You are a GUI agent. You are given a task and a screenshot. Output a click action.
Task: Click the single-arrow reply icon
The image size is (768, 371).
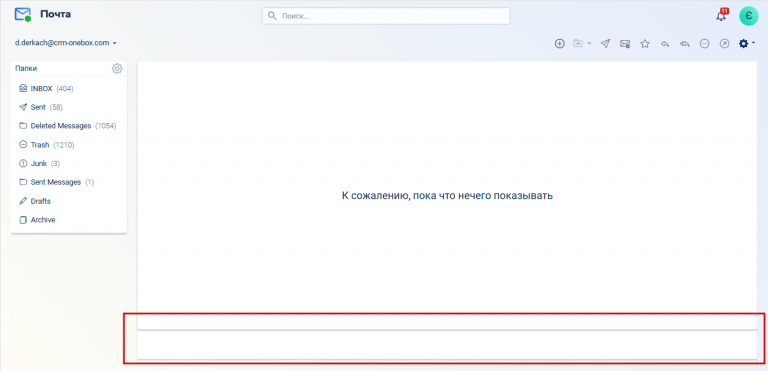coord(665,44)
